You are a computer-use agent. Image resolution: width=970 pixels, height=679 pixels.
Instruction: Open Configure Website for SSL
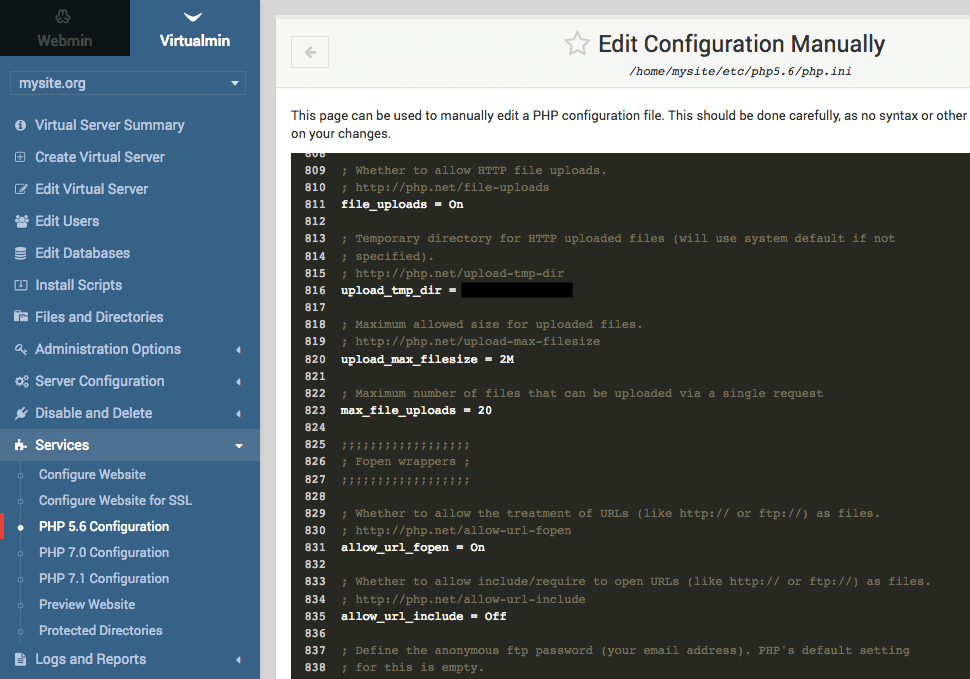click(115, 500)
